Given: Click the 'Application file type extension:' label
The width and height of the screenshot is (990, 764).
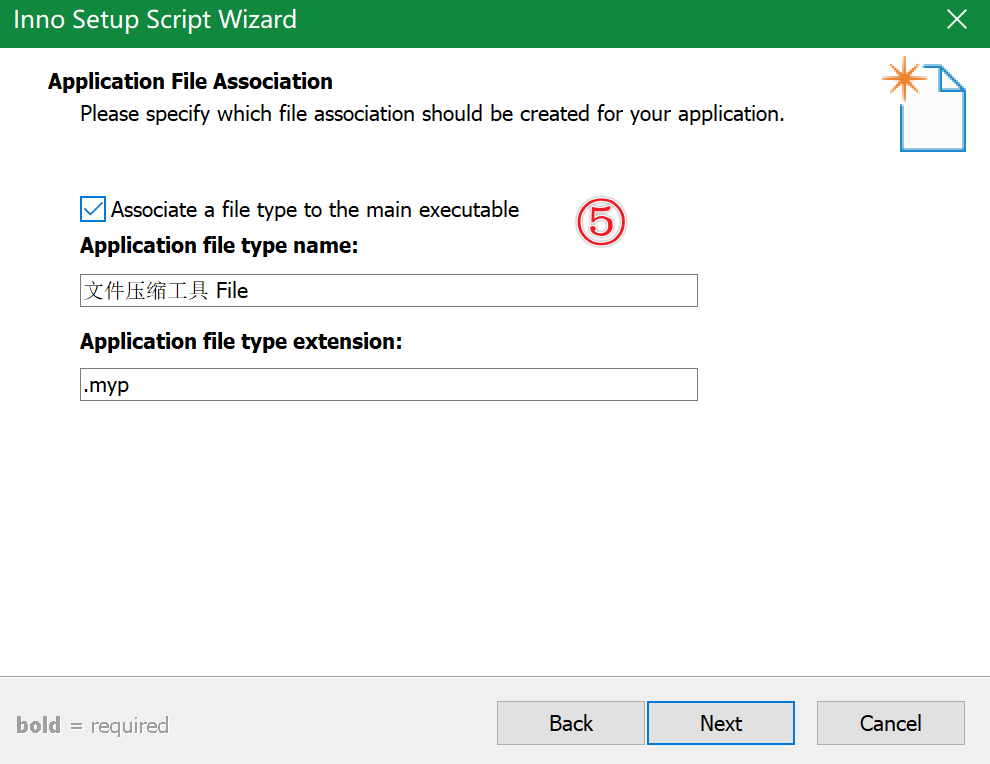Looking at the screenshot, I should [x=241, y=342].
